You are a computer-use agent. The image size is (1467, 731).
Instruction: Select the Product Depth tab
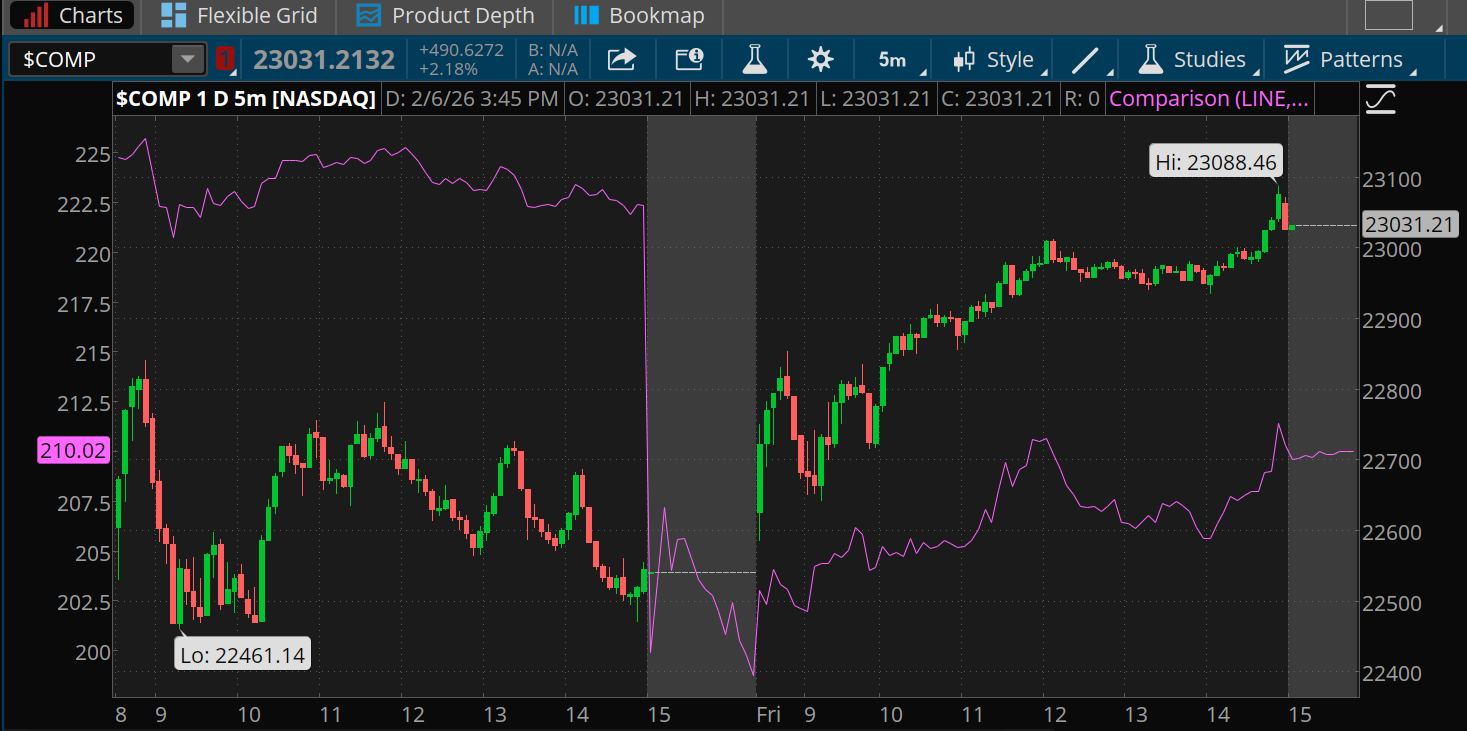point(443,16)
